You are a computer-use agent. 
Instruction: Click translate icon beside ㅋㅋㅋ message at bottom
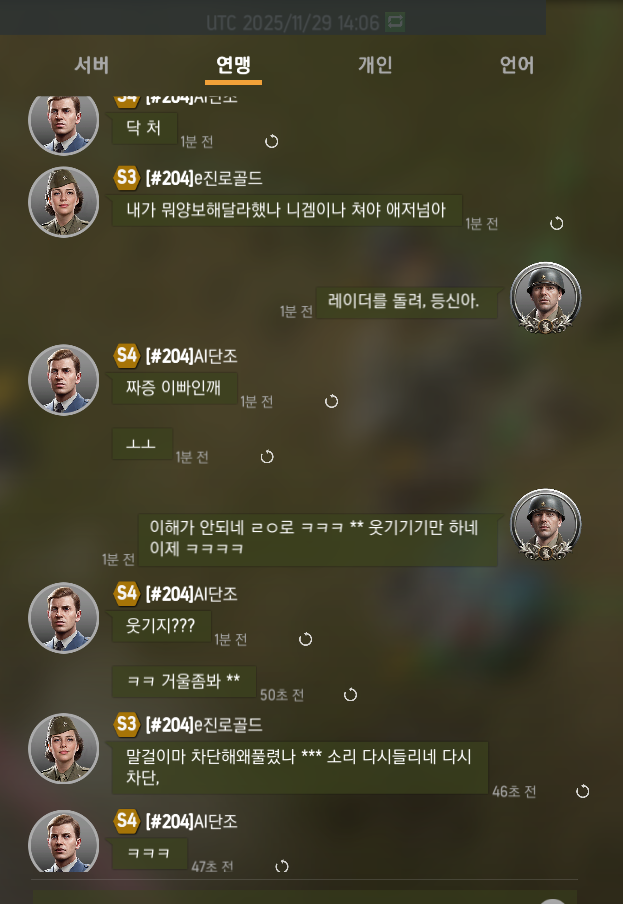[282, 866]
